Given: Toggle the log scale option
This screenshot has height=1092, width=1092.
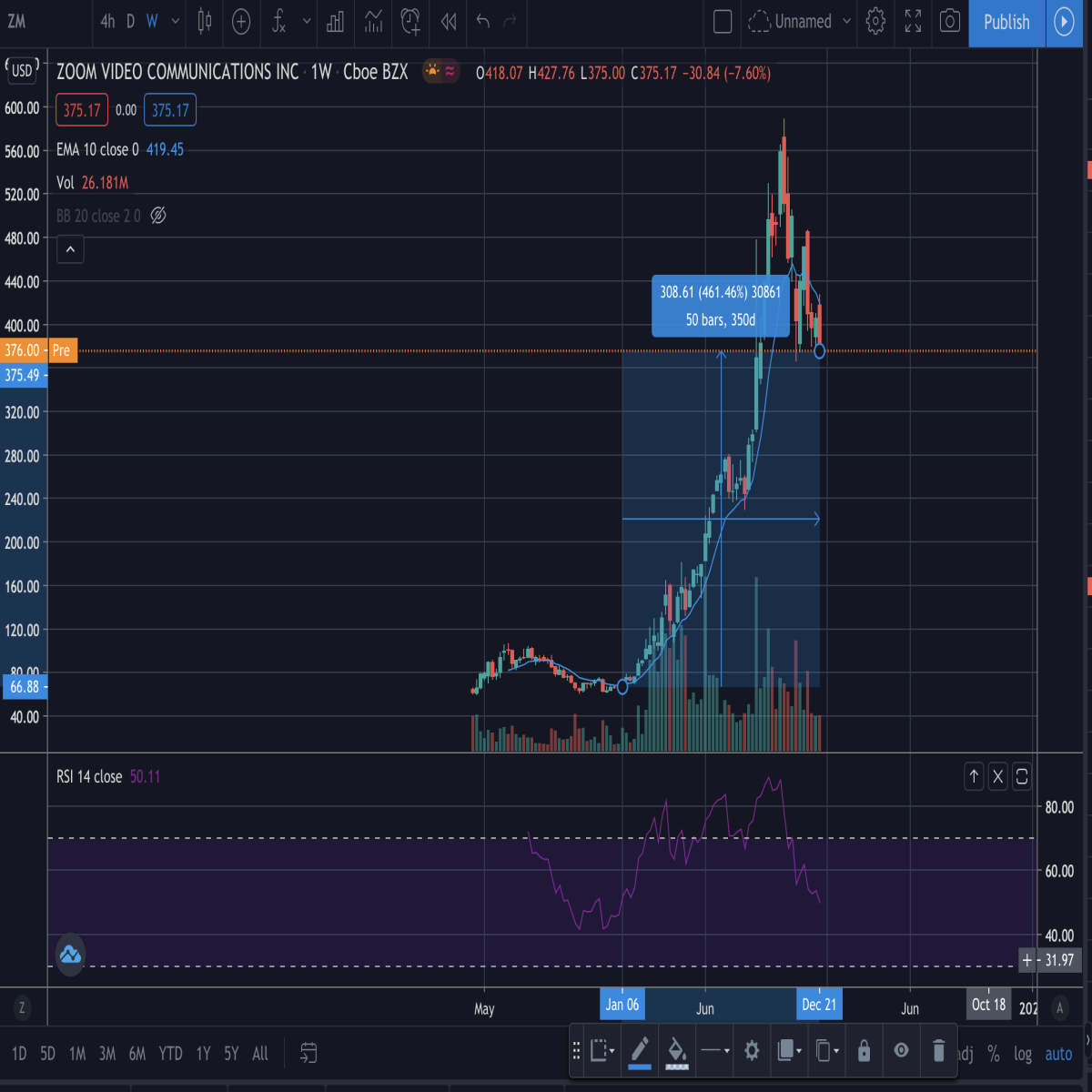Looking at the screenshot, I should 1023,1054.
